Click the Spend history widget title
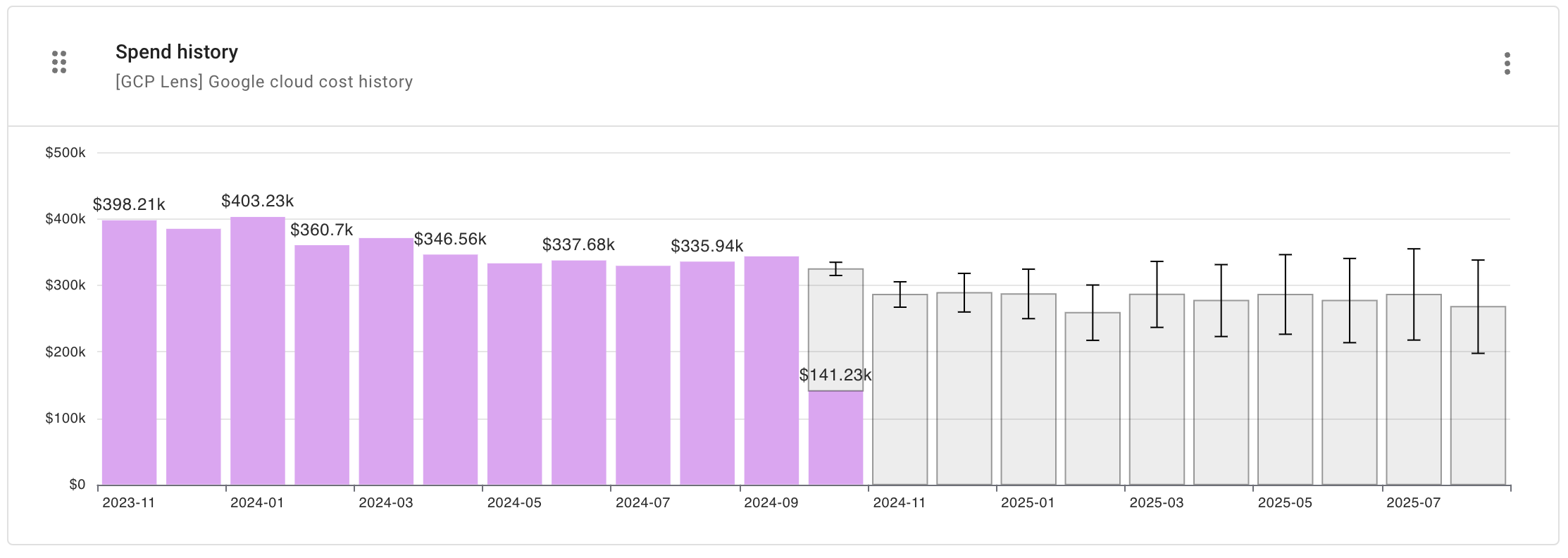The width and height of the screenshot is (1568, 558). (x=177, y=51)
